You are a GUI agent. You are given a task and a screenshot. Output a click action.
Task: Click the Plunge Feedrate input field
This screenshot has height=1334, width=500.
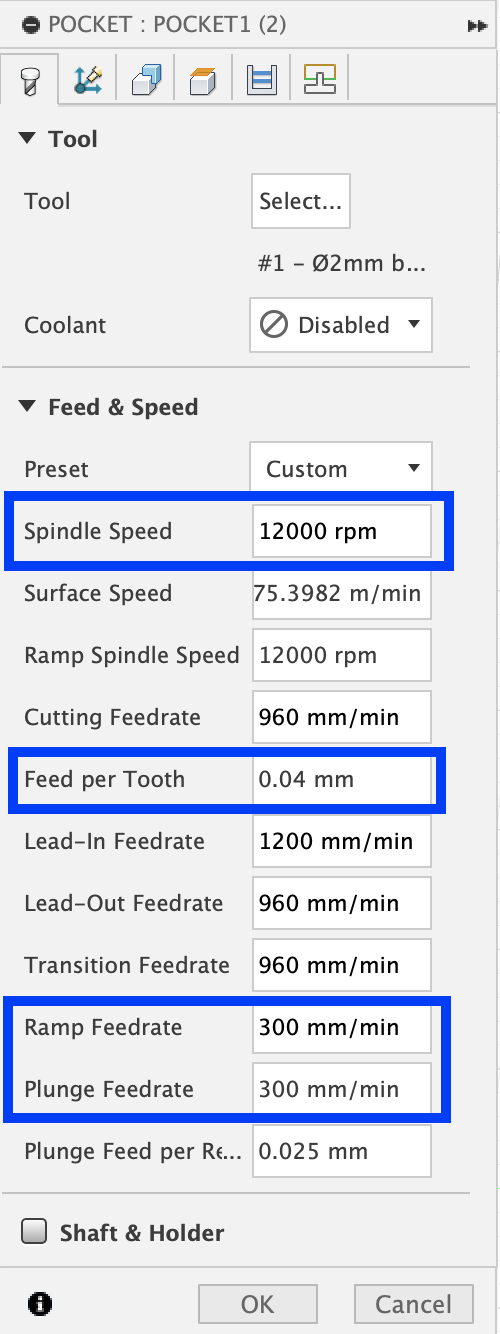(342, 1089)
